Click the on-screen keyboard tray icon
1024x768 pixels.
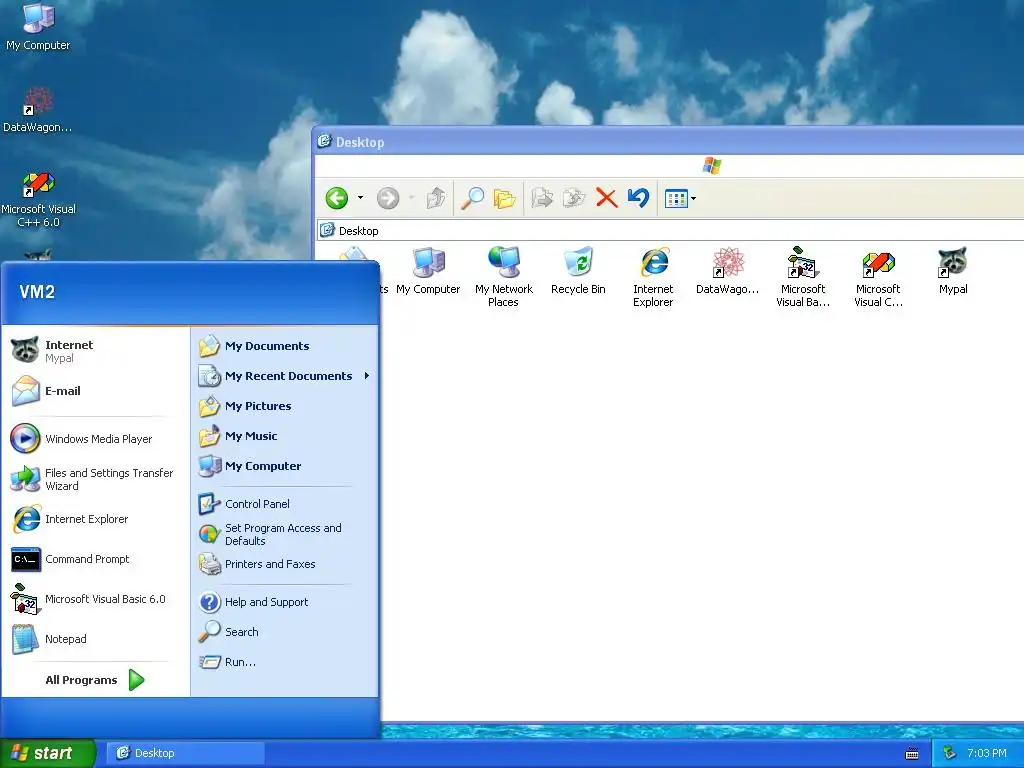tap(912, 754)
